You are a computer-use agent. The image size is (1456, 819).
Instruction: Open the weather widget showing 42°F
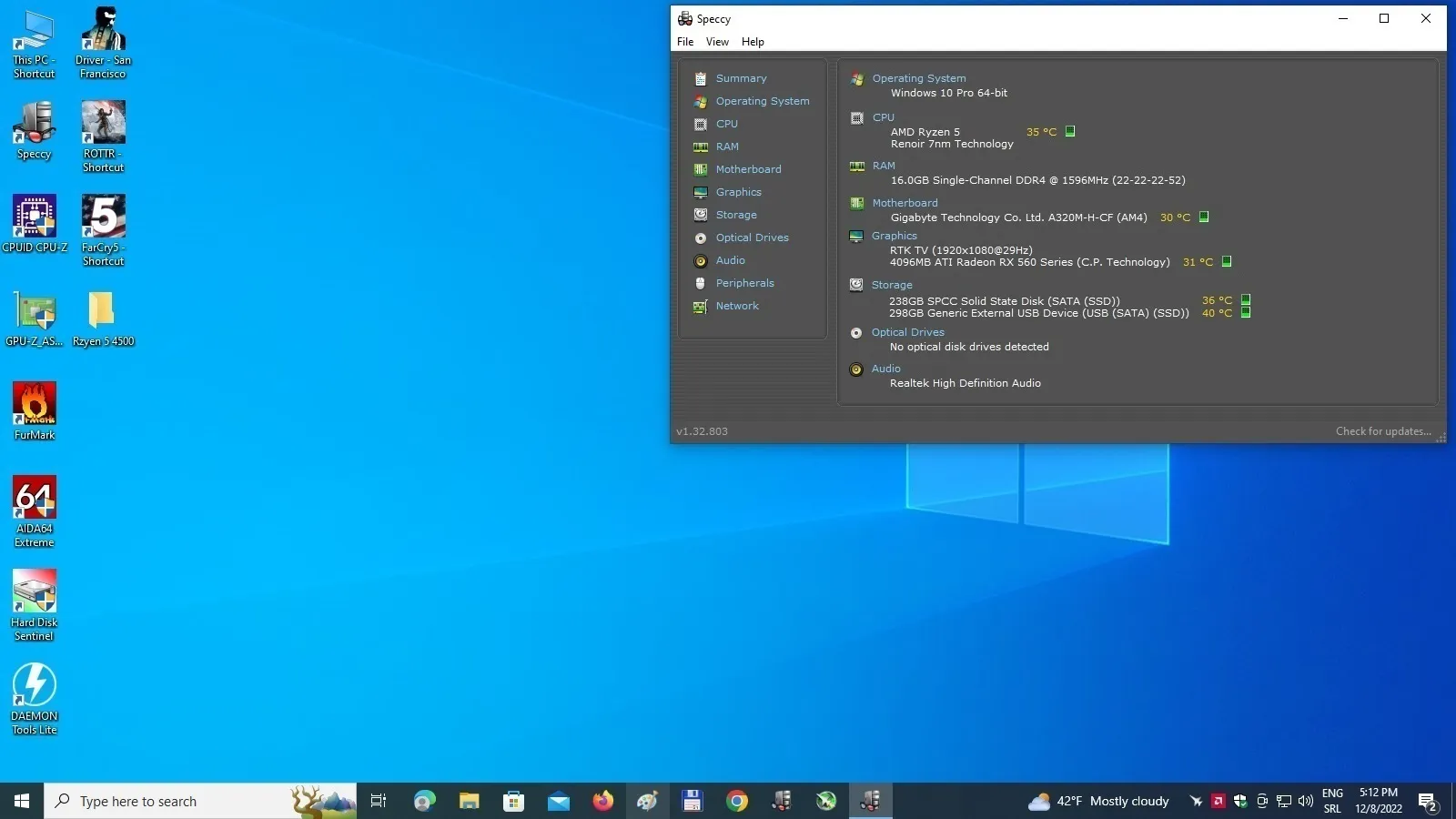pyautogui.click(x=1098, y=801)
